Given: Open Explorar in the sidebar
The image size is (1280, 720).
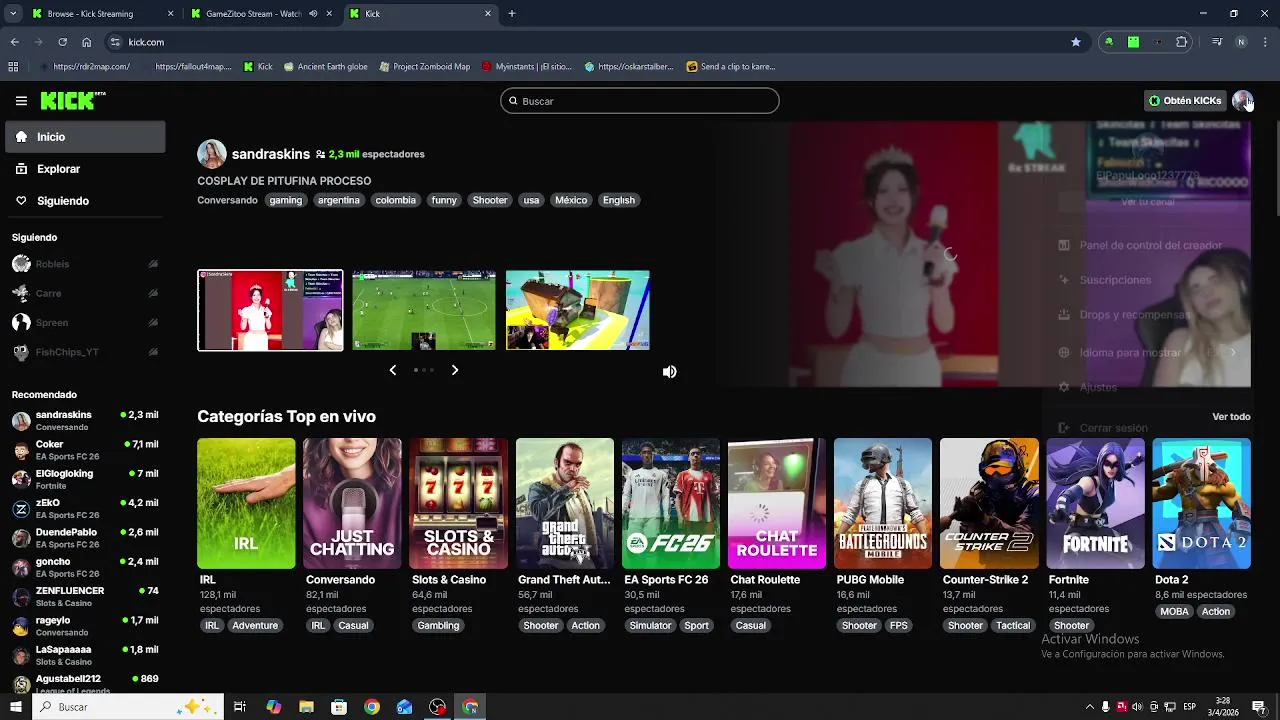Looking at the screenshot, I should (x=85, y=169).
